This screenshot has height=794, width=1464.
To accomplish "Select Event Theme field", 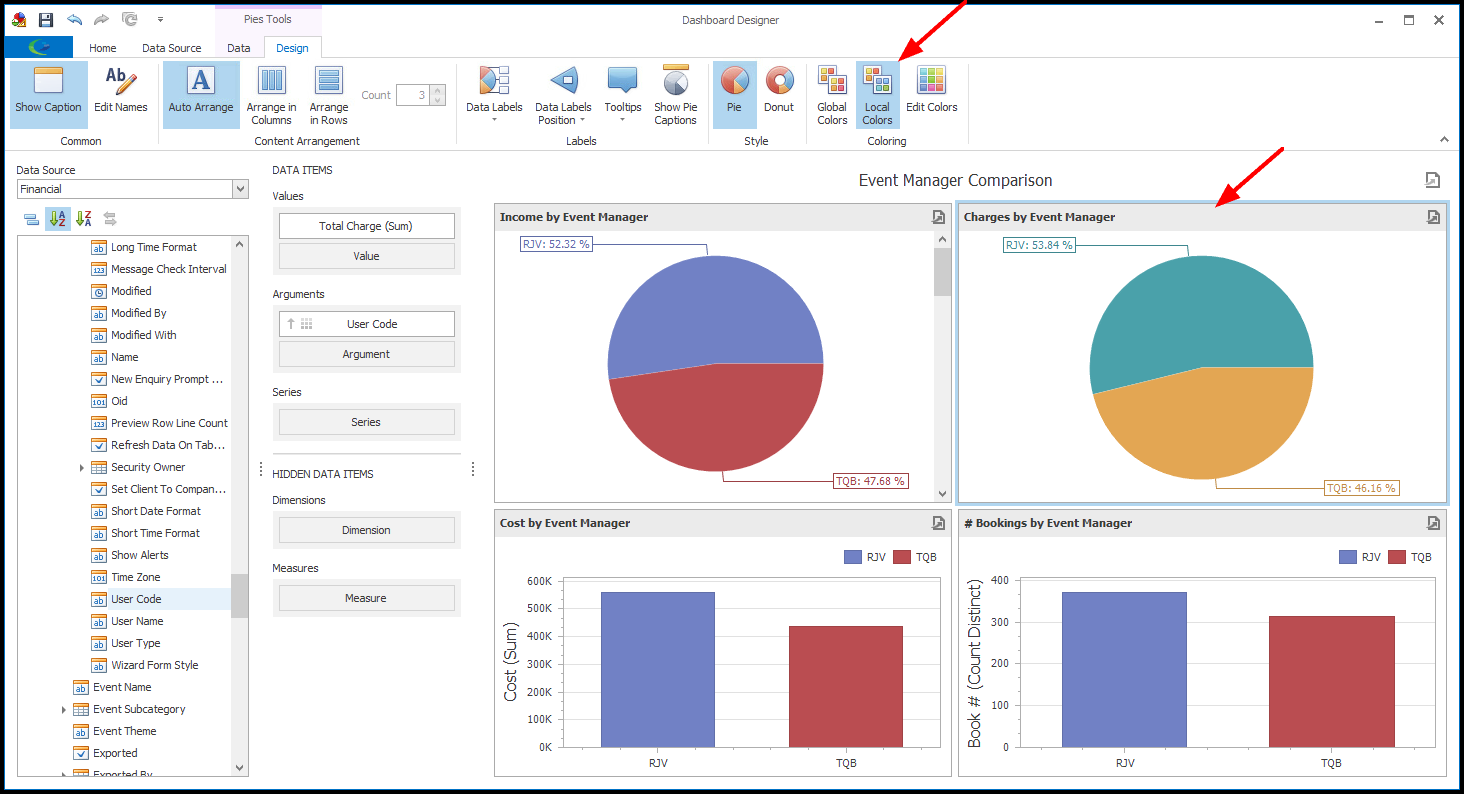I will click(x=124, y=731).
